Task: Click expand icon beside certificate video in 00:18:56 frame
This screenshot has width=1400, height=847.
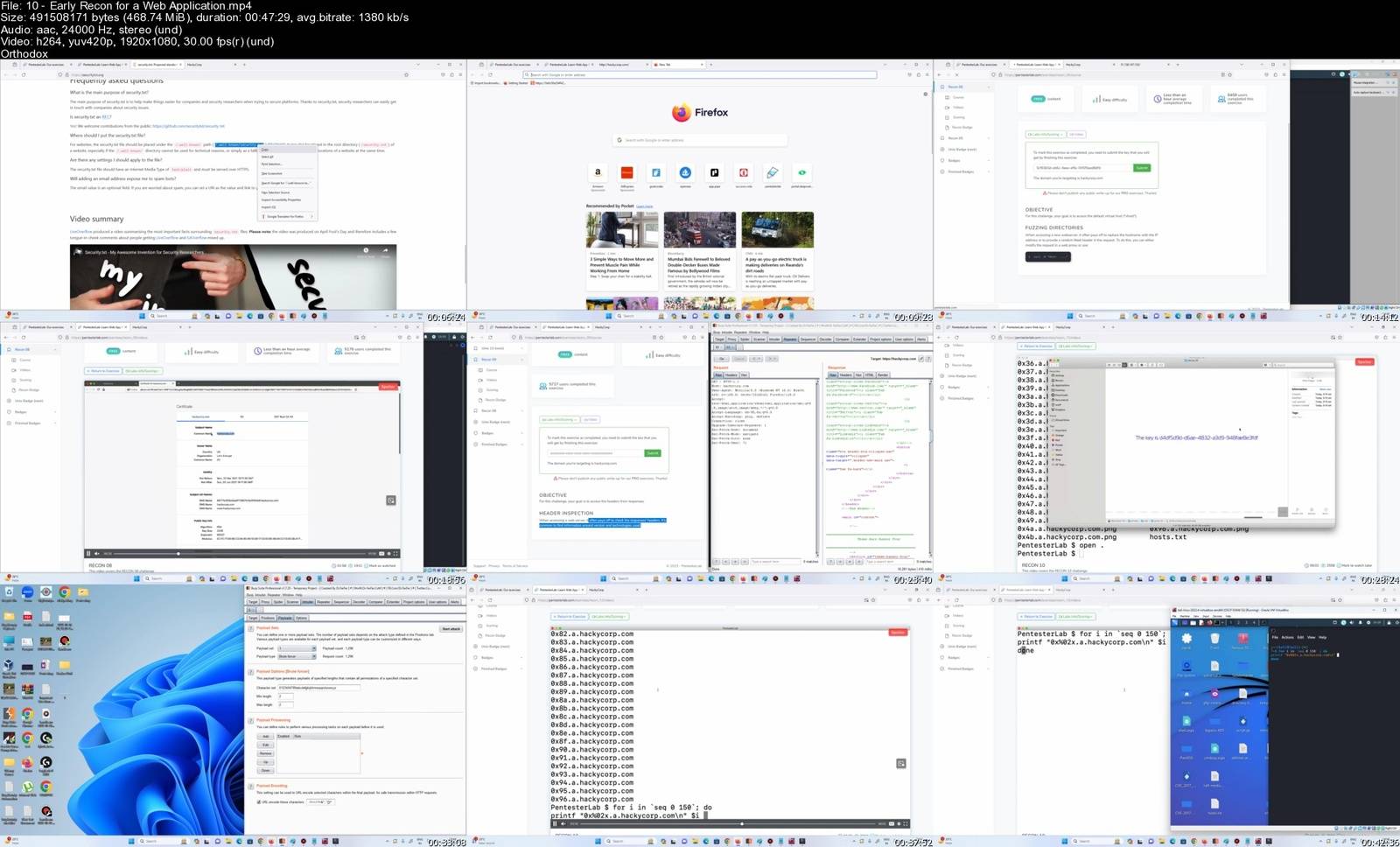Action: click(x=391, y=500)
